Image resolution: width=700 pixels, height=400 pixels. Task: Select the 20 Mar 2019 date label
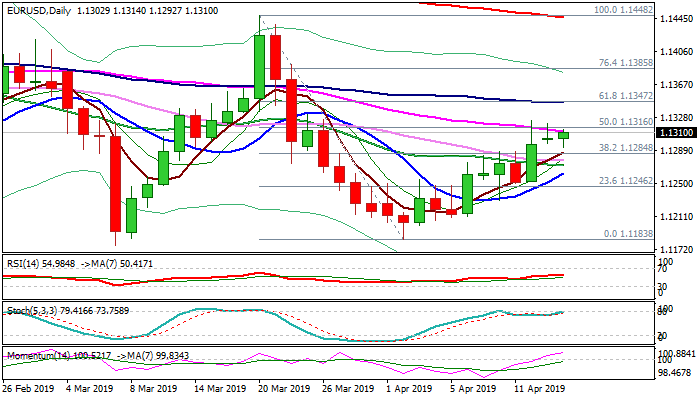(x=274, y=388)
